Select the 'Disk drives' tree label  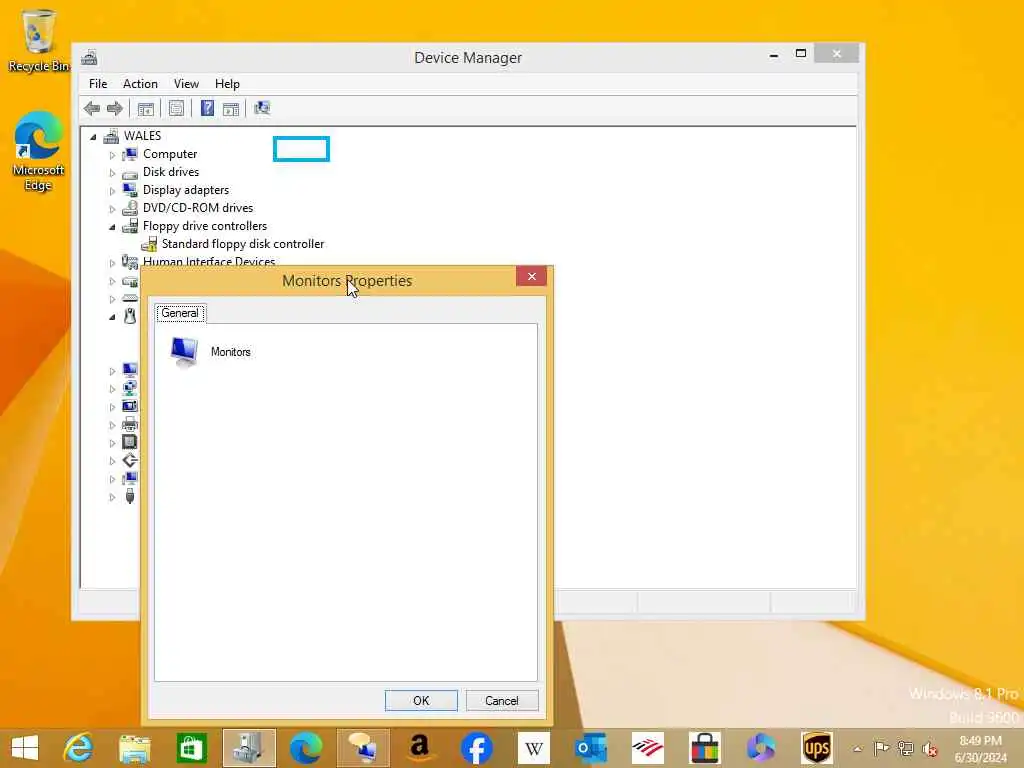(171, 172)
